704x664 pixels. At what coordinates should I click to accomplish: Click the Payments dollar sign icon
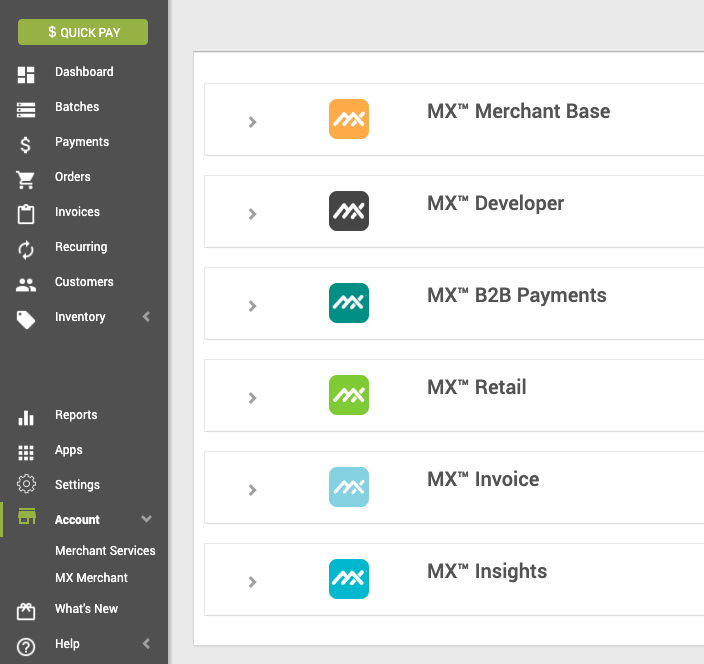[26, 145]
